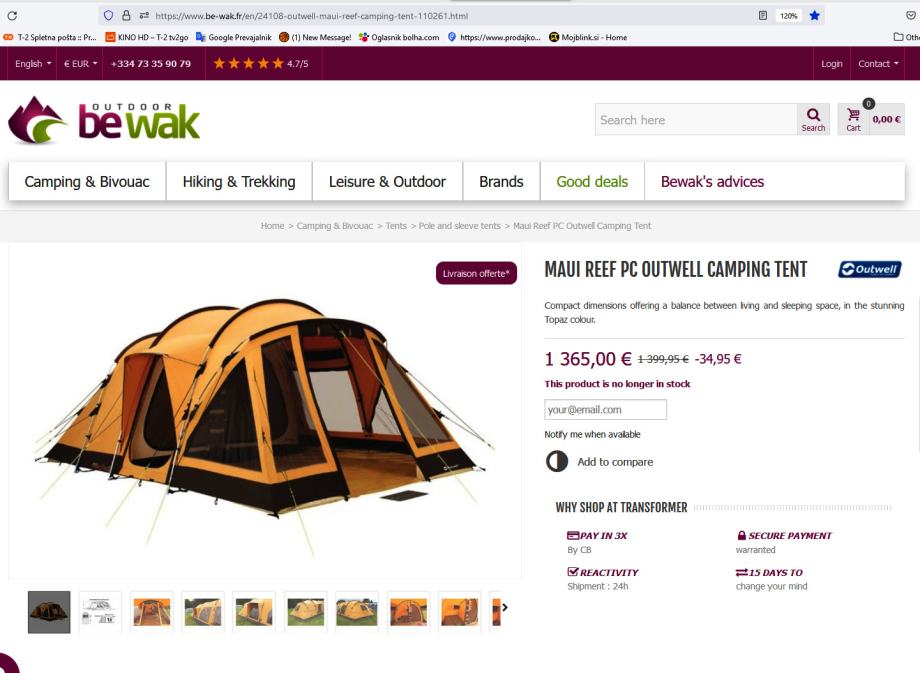Click the next arrow of thumbnail carousel
920x673 pixels.
pyautogui.click(x=505, y=607)
